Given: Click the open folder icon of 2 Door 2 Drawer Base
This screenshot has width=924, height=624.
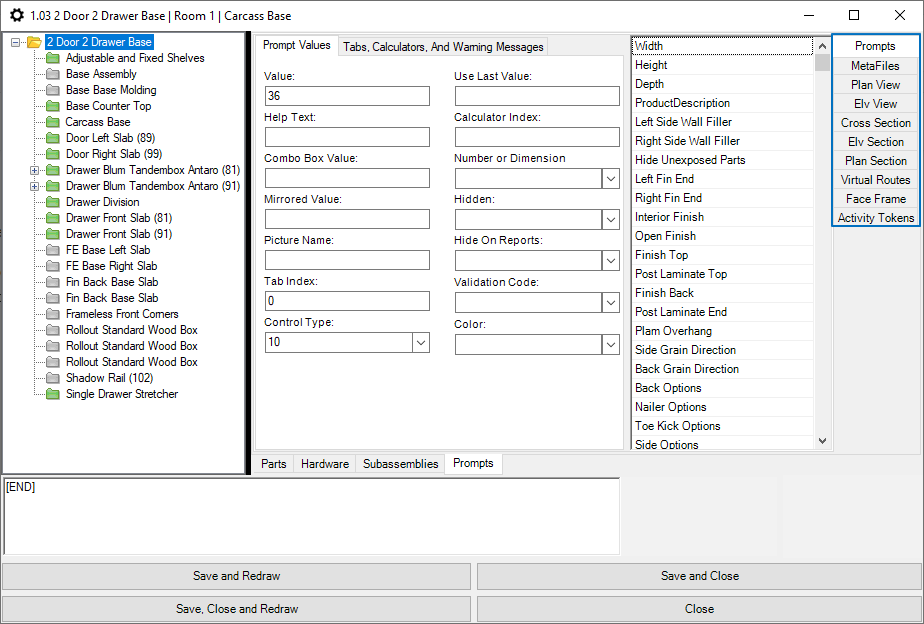Looking at the screenshot, I should (x=35, y=42).
